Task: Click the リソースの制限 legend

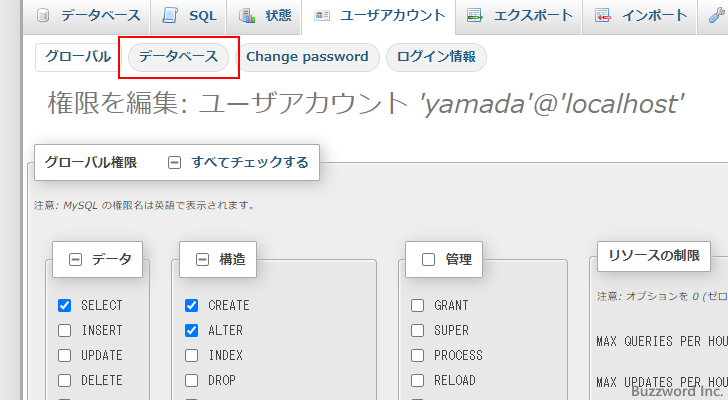Action: [654, 256]
